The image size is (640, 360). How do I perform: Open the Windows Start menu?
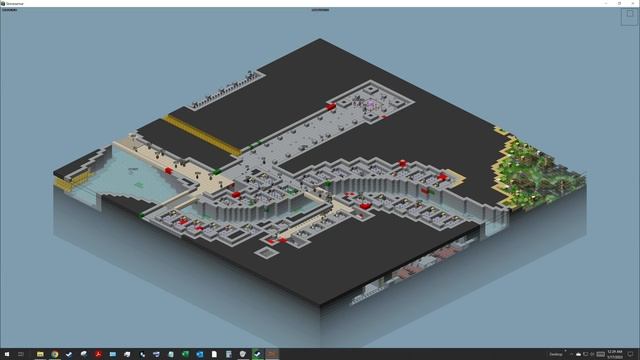click(x=7, y=354)
